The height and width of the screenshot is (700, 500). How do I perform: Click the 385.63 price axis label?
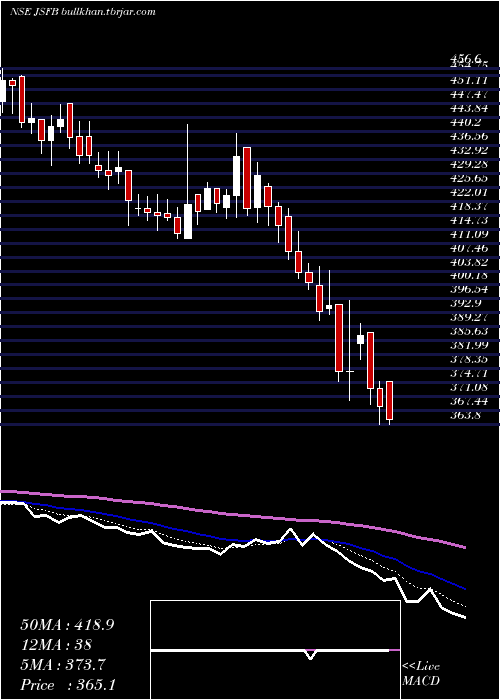(469, 332)
